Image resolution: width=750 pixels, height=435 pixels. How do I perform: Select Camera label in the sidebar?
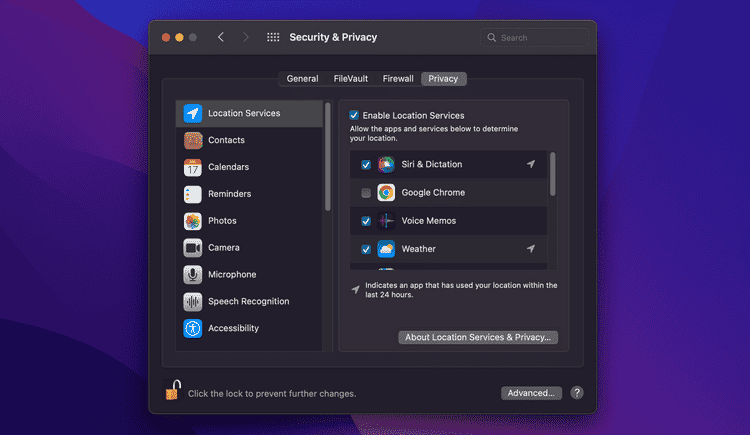point(224,247)
